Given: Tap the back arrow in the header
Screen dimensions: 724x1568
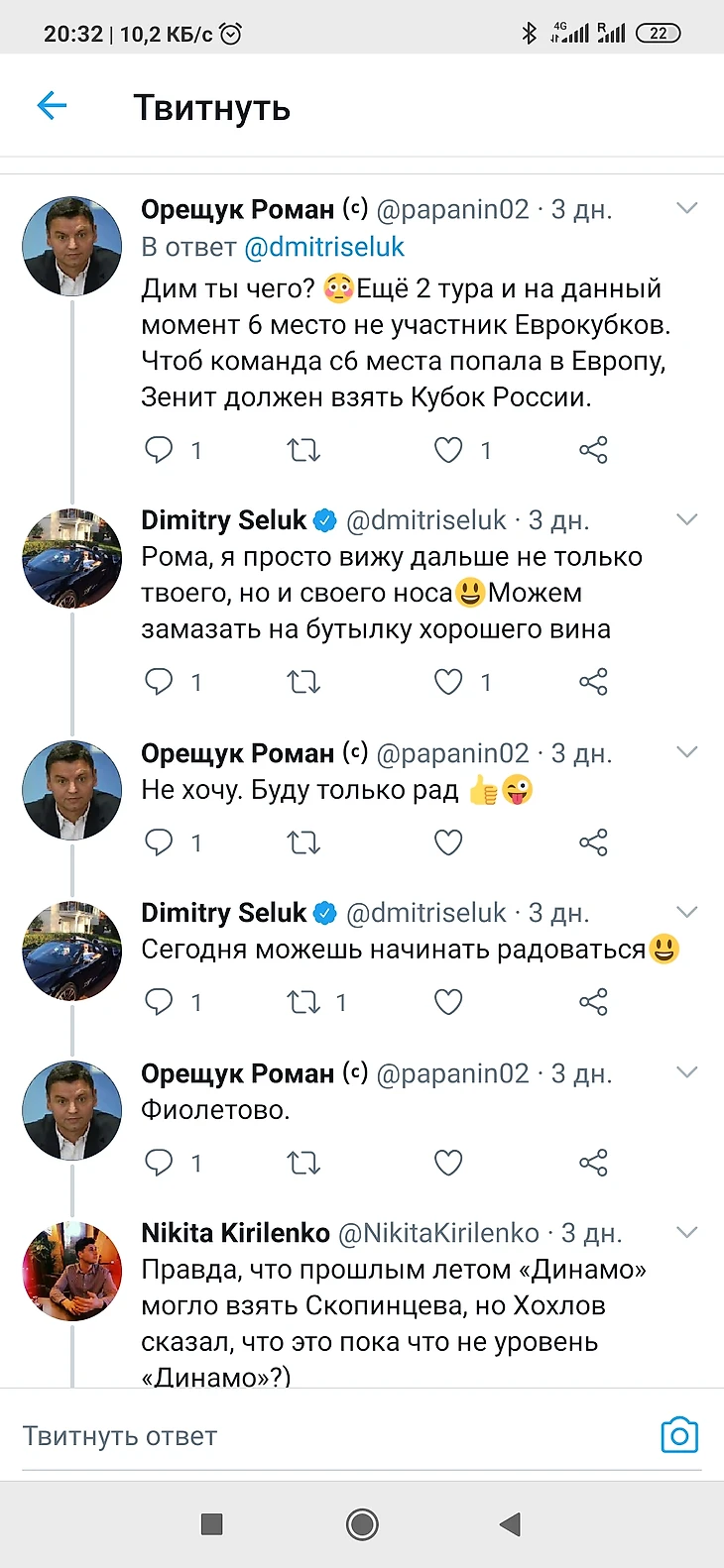Looking at the screenshot, I should (x=52, y=106).
